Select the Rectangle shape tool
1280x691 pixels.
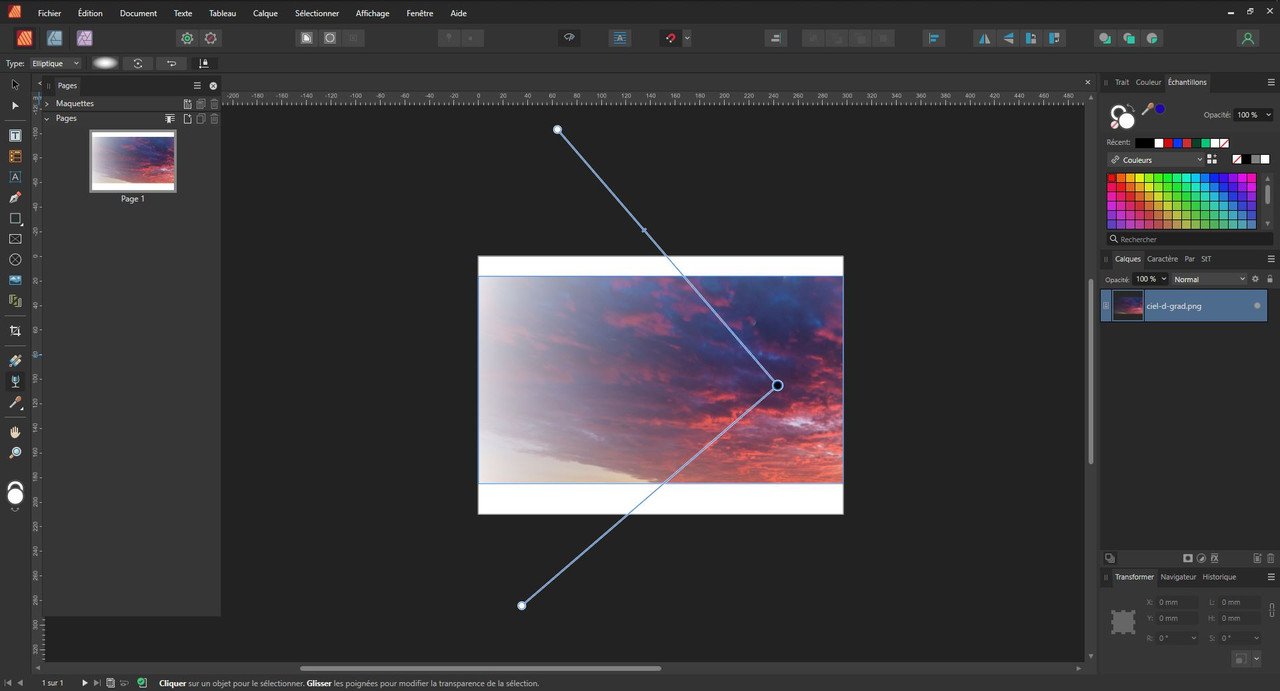tap(15, 218)
